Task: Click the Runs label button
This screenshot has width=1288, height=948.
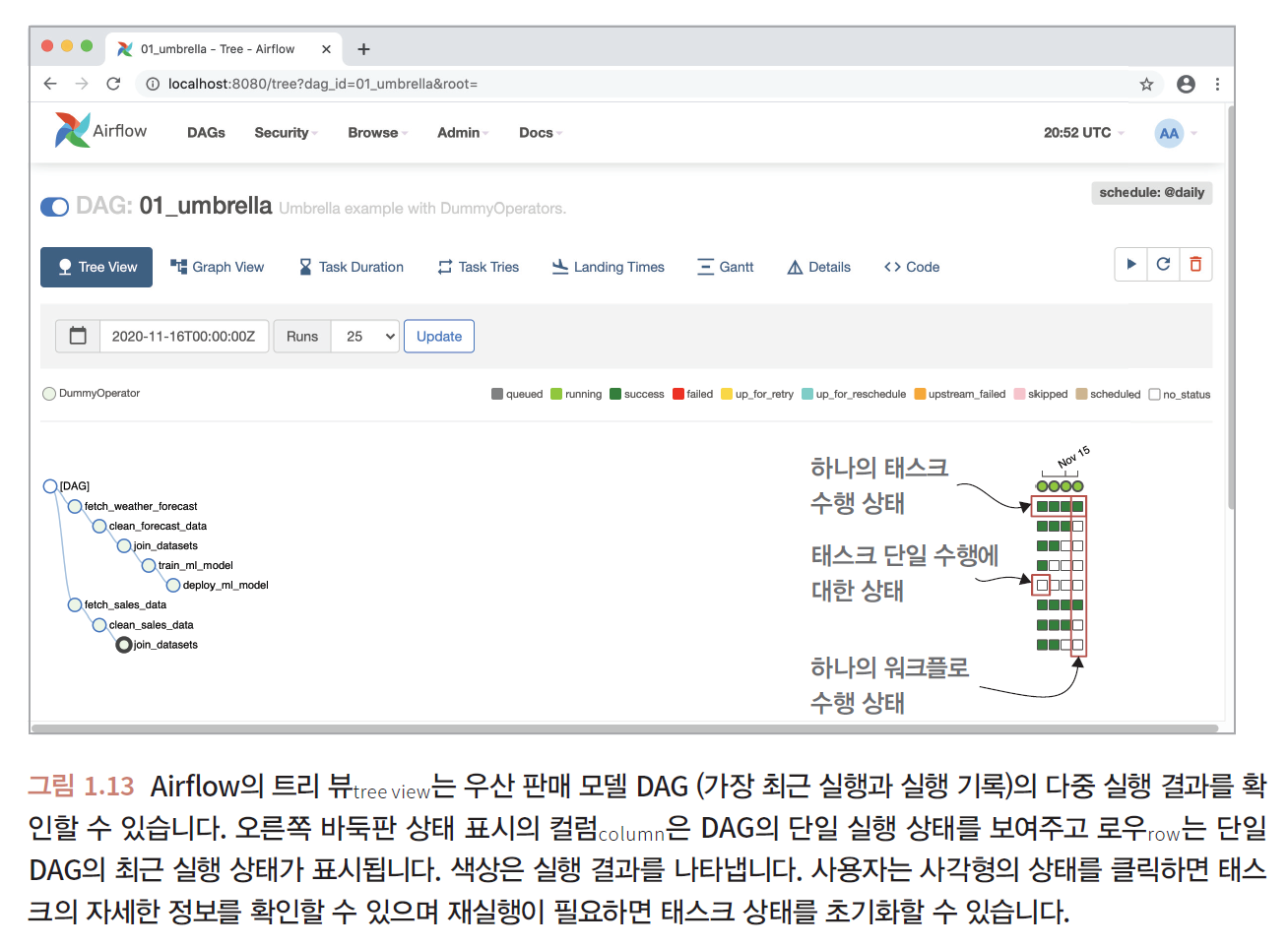Action: click(302, 336)
